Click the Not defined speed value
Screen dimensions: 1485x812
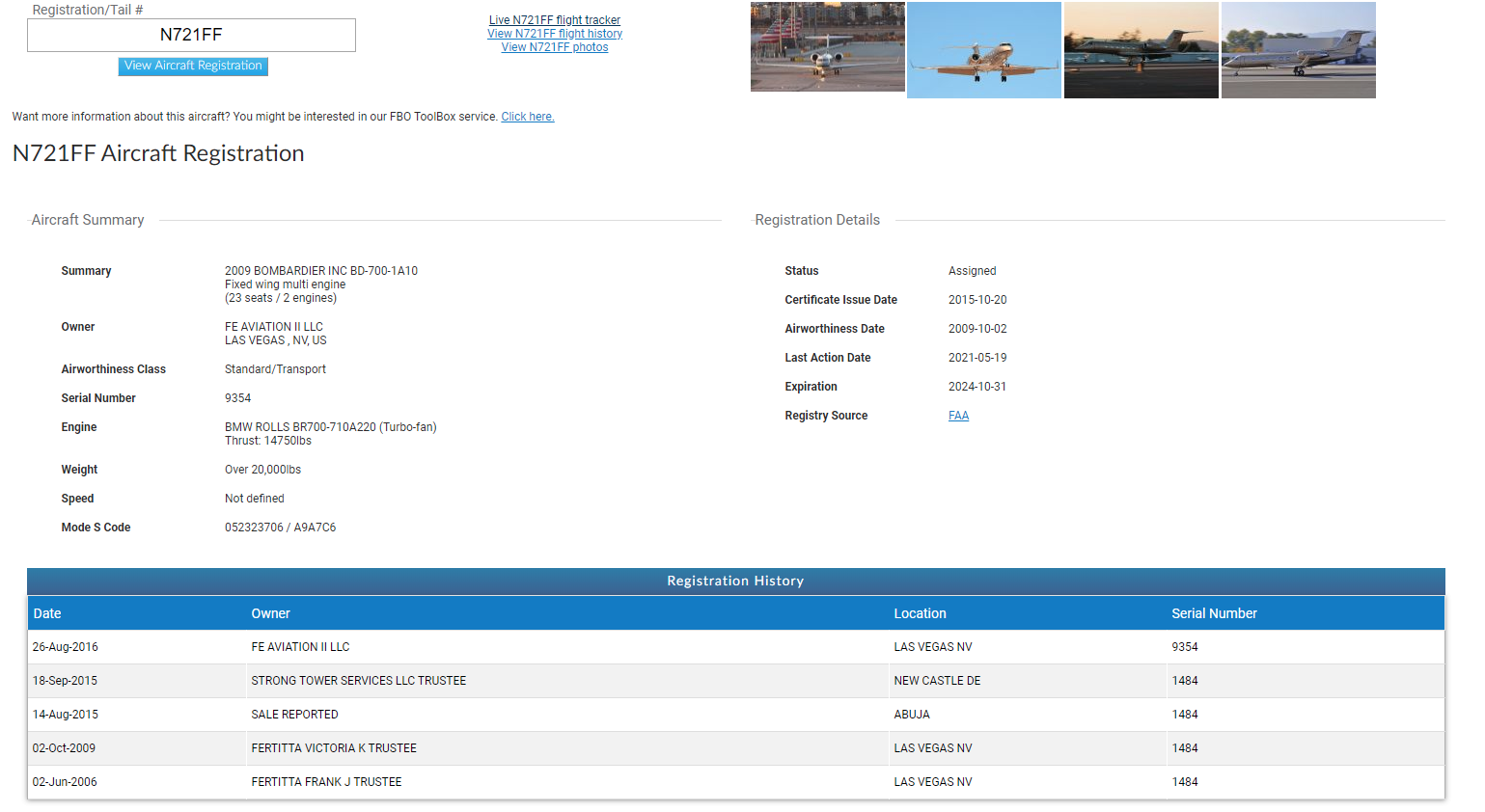click(x=255, y=499)
